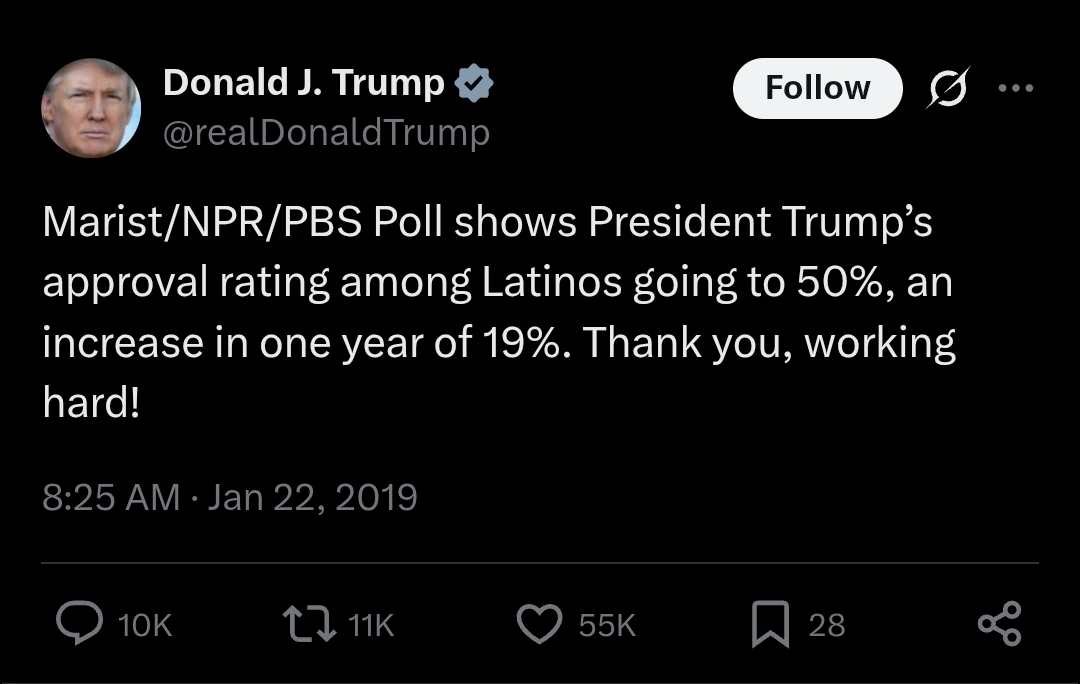Like the tweet with heart icon
This screenshot has height=684, width=1080.
[539, 623]
